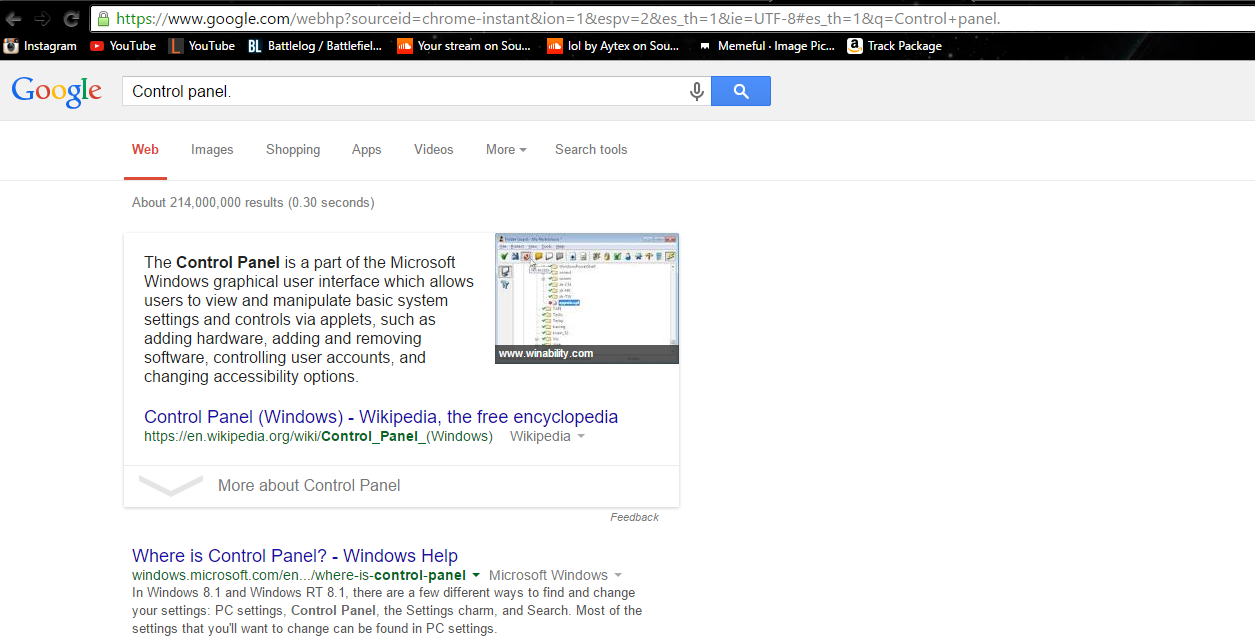Click 'About 214,000,000 results' text

(208, 203)
